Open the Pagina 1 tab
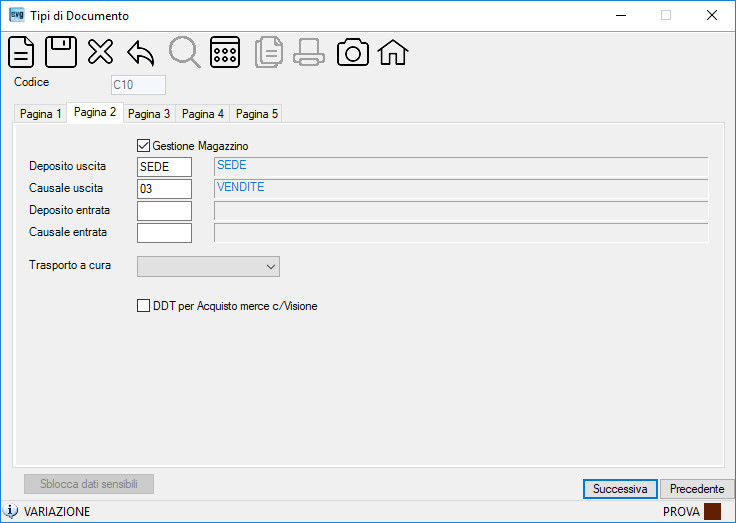This screenshot has width=736, height=523. (40, 114)
